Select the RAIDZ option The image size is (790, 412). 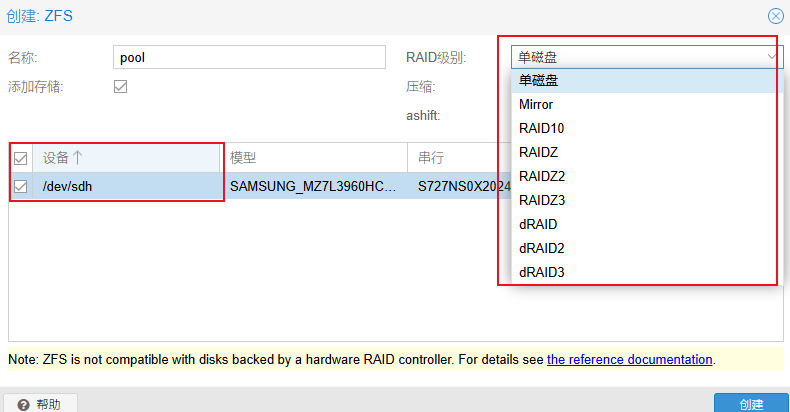click(x=538, y=152)
